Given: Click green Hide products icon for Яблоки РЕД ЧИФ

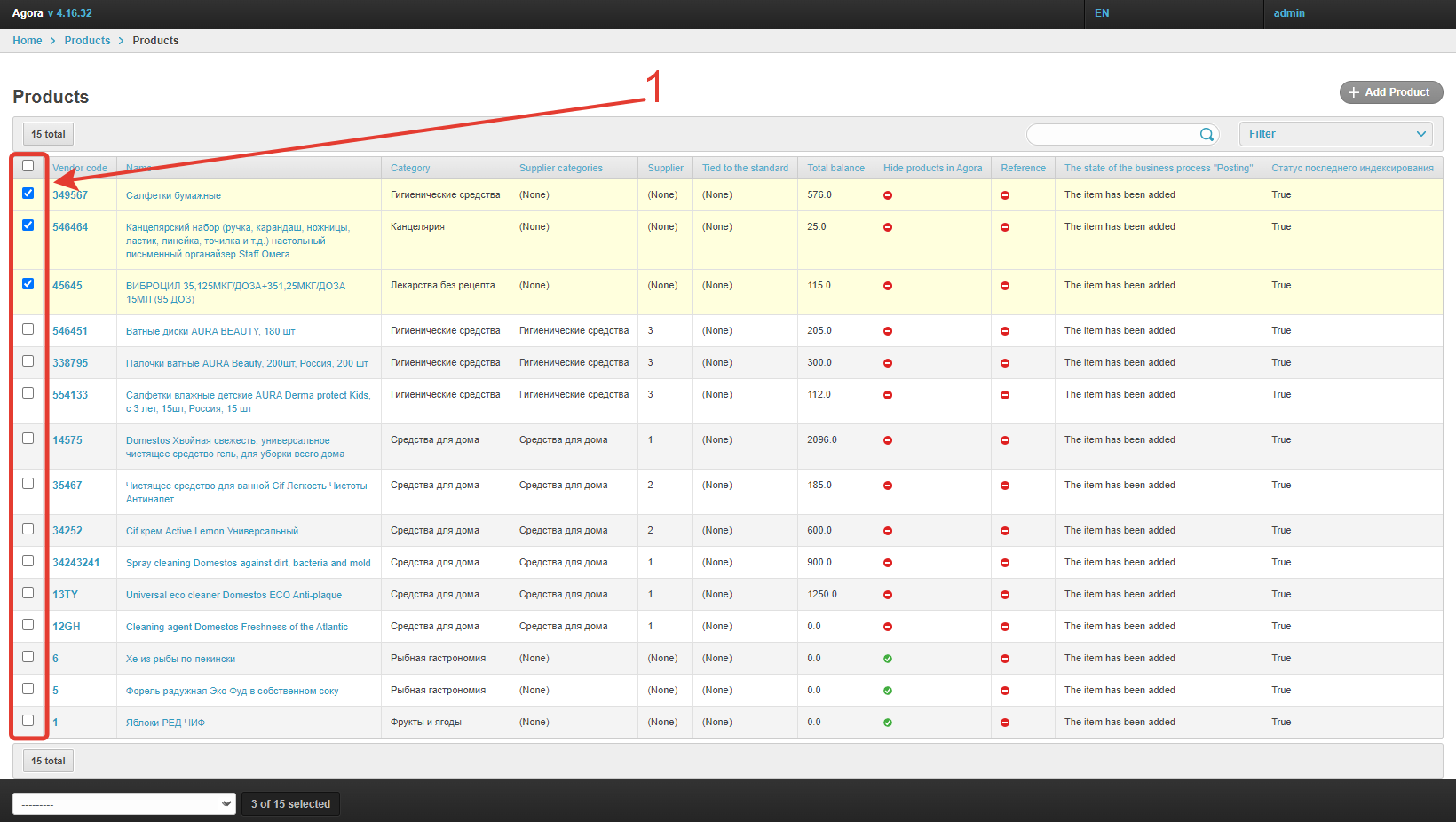Looking at the screenshot, I should click(888, 723).
